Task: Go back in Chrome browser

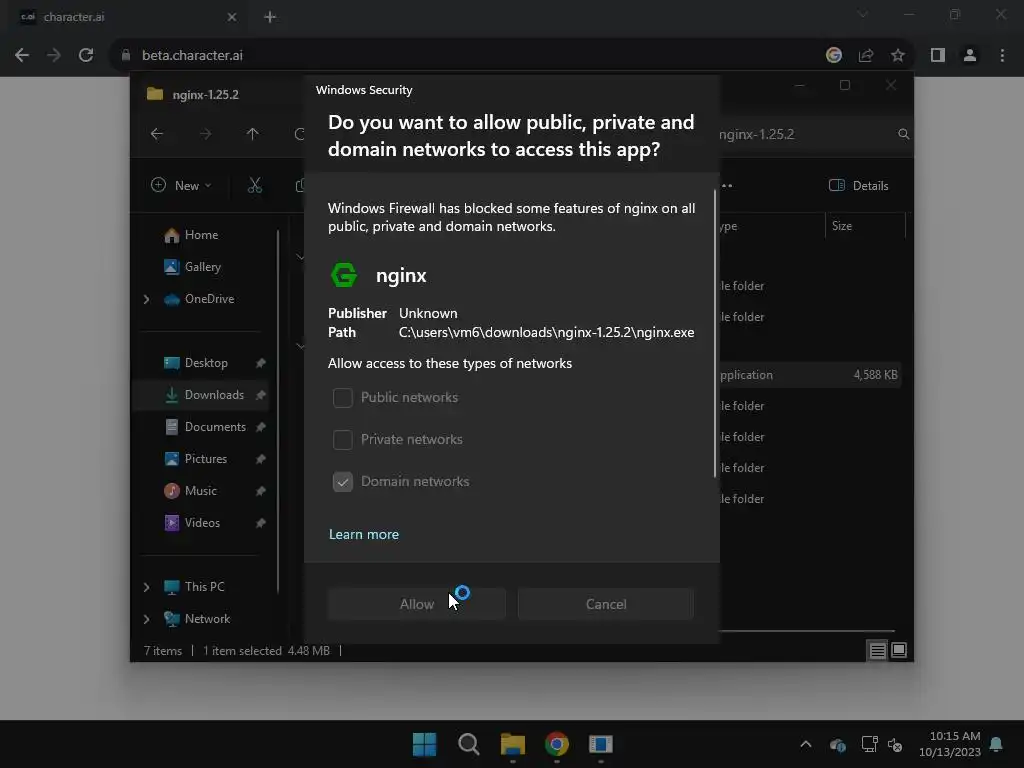Action: pyautogui.click(x=22, y=56)
